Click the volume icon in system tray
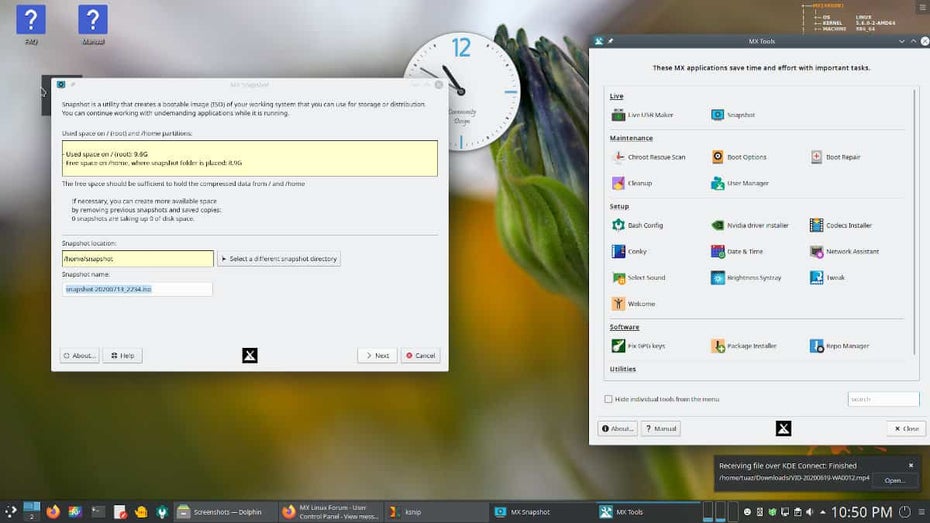Image resolution: width=930 pixels, height=523 pixels. 810,512
